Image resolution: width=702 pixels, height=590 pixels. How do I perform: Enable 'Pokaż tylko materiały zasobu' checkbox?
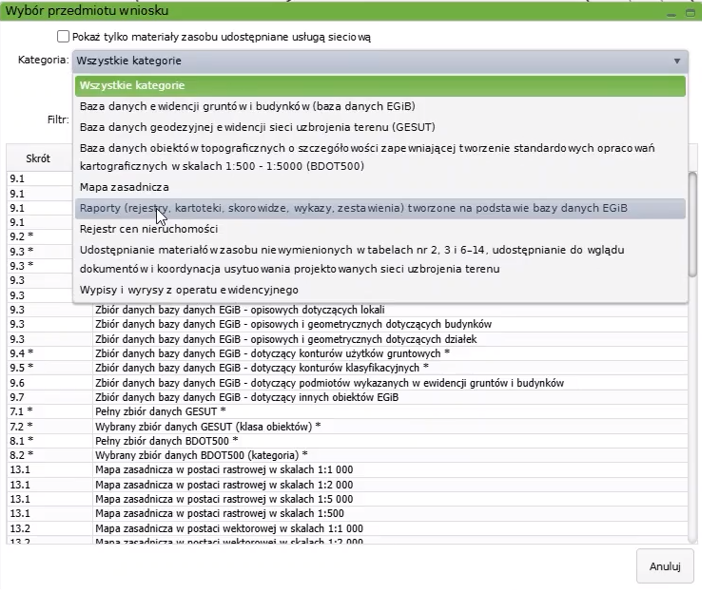tap(64, 37)
